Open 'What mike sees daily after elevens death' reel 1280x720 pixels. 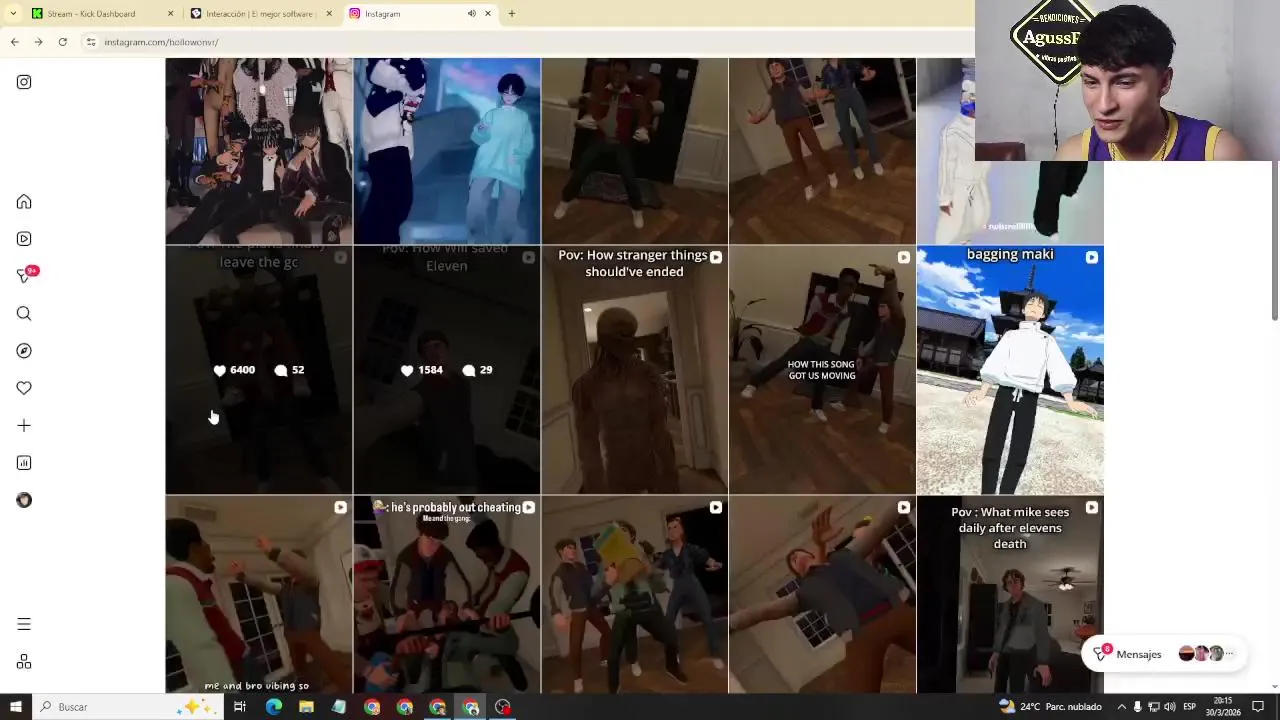1010,595
